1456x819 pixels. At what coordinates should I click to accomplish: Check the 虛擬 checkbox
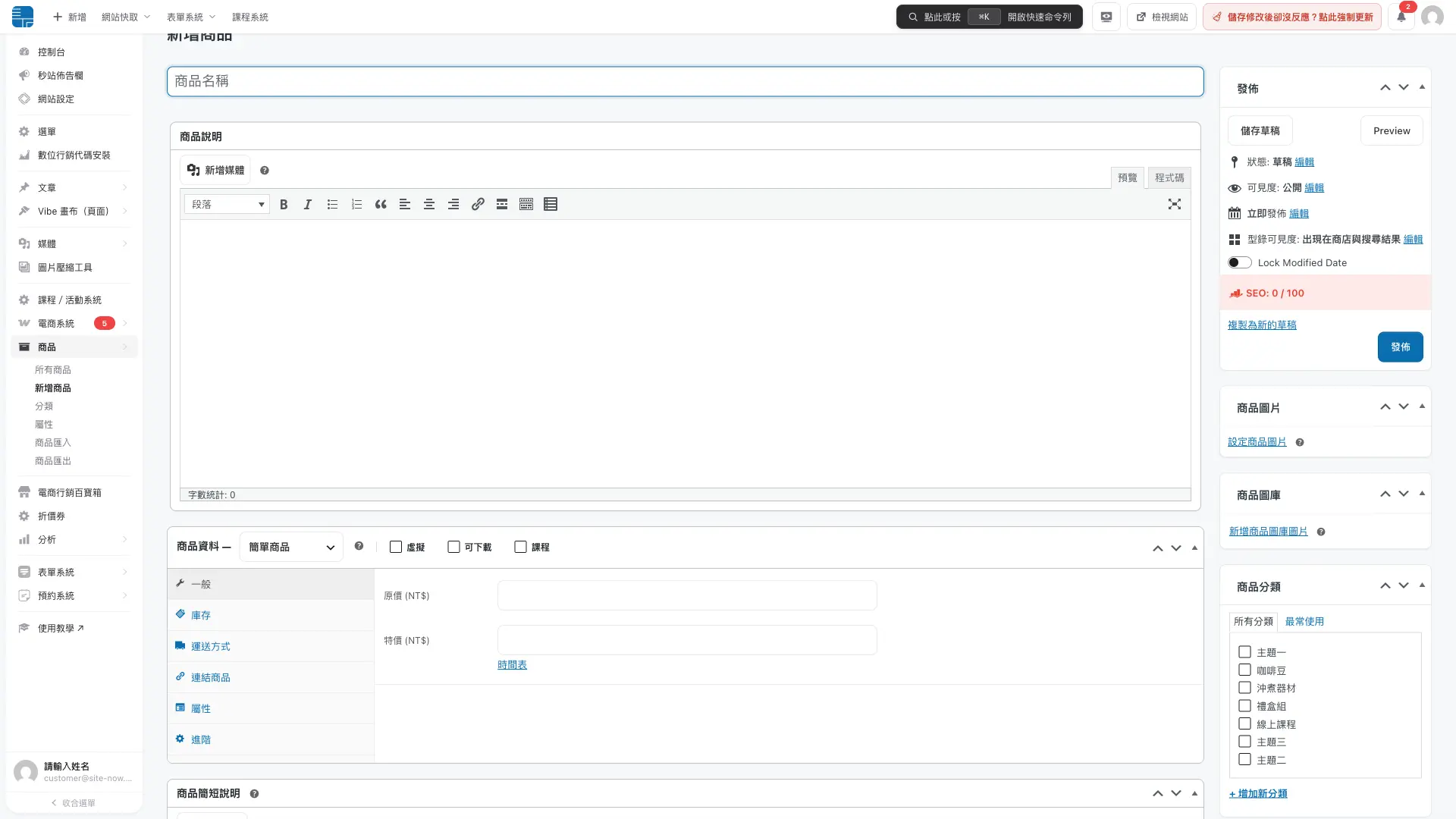click(396, 547)
